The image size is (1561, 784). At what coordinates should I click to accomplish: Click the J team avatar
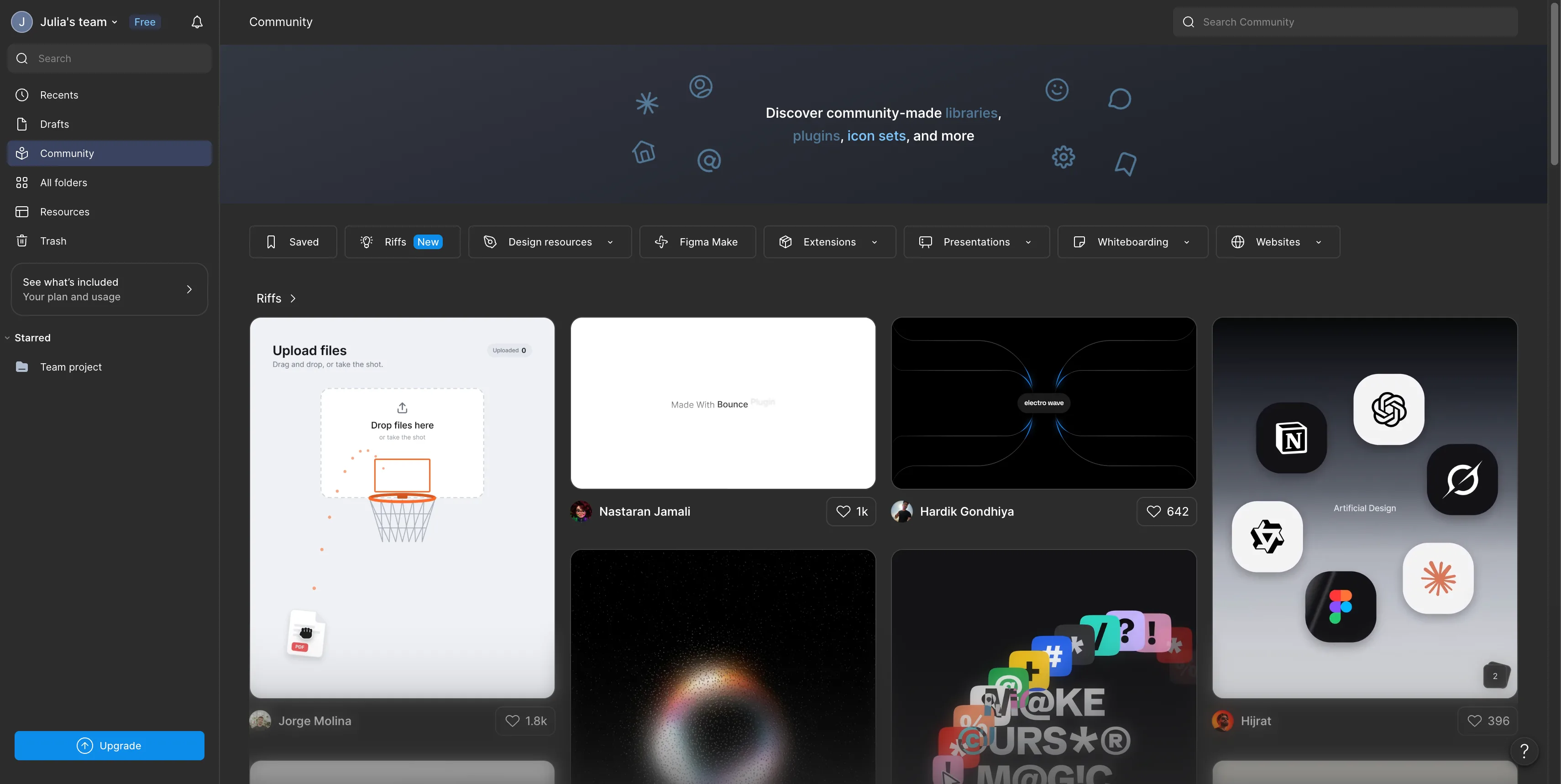pos(22,22)
